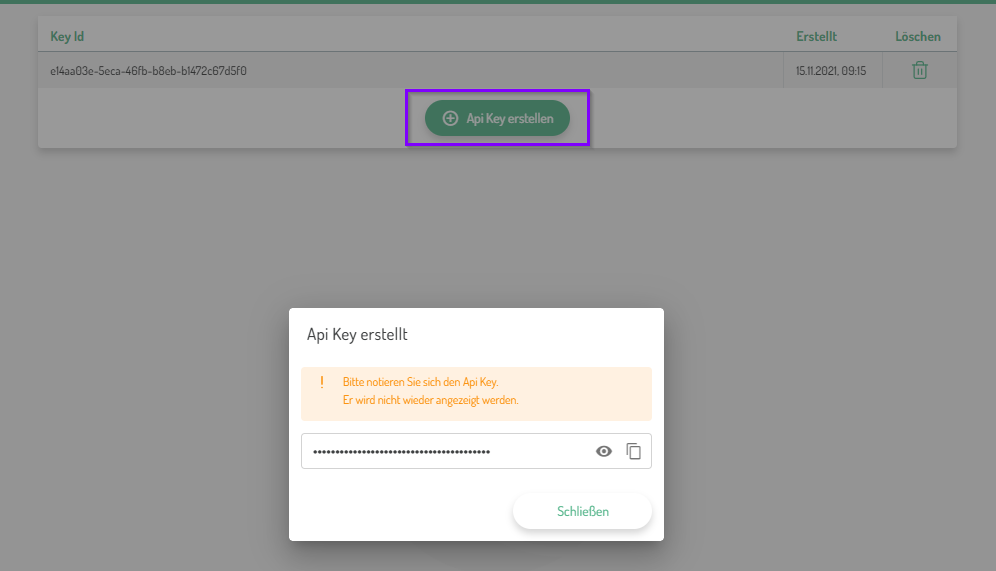Click the Key Id column header
Image resolution: width=996 pixels, height=571 pixels.
pos(67,37)
